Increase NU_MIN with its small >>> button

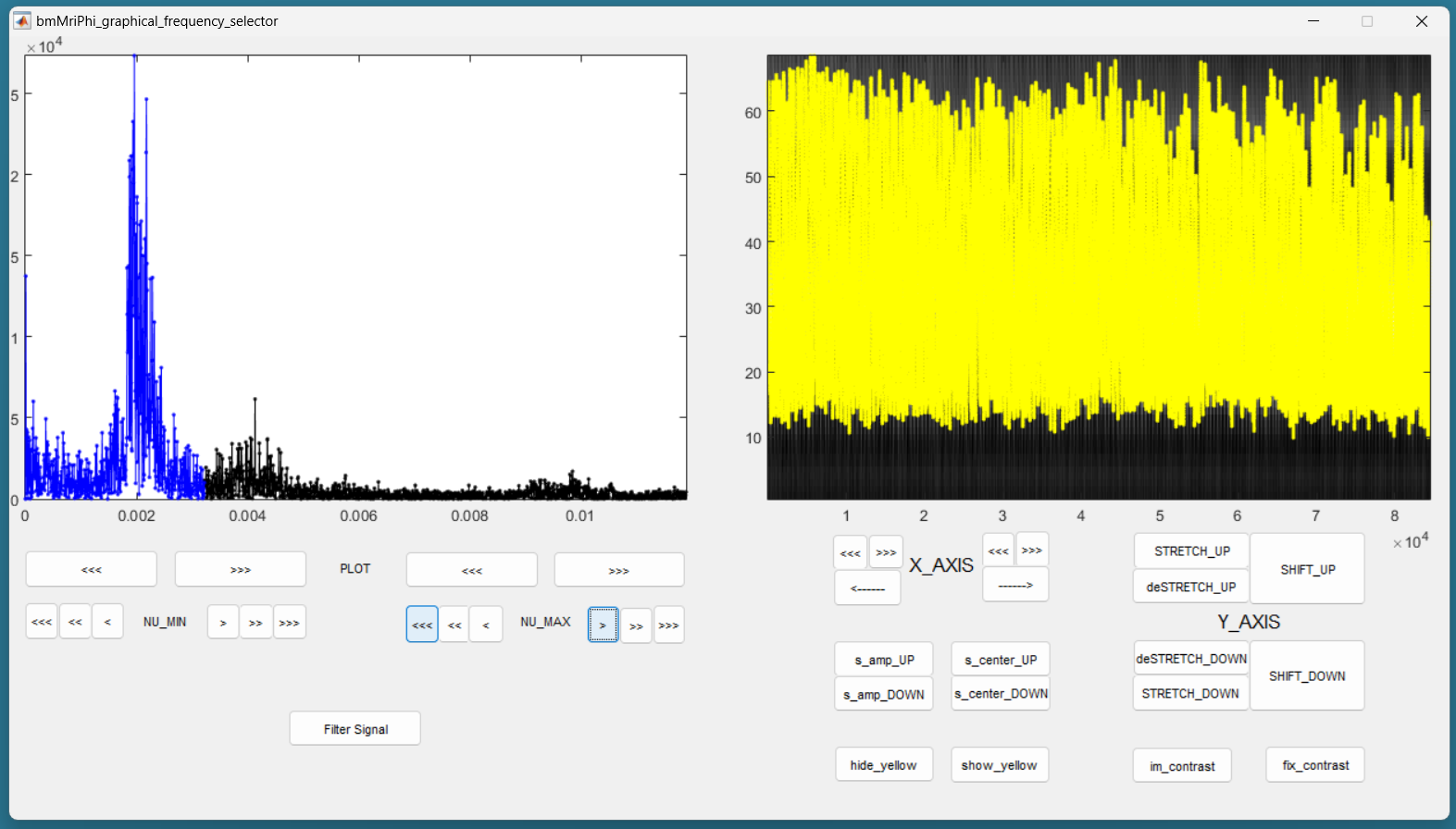pyautogui.click(x=290, y=622)
